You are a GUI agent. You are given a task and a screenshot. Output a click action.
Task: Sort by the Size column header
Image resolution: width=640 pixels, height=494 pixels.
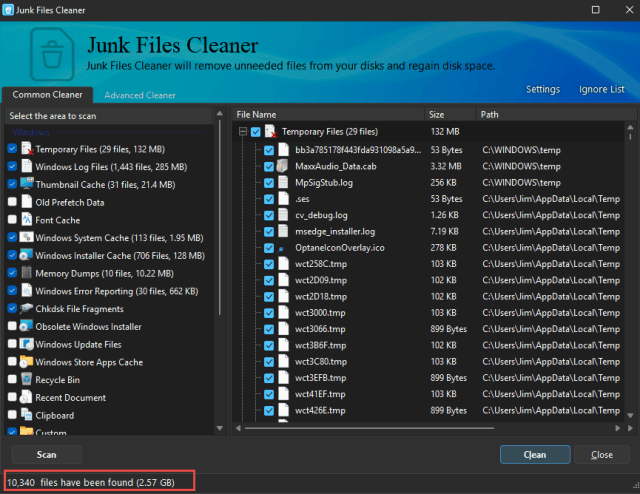pos(451,115)
